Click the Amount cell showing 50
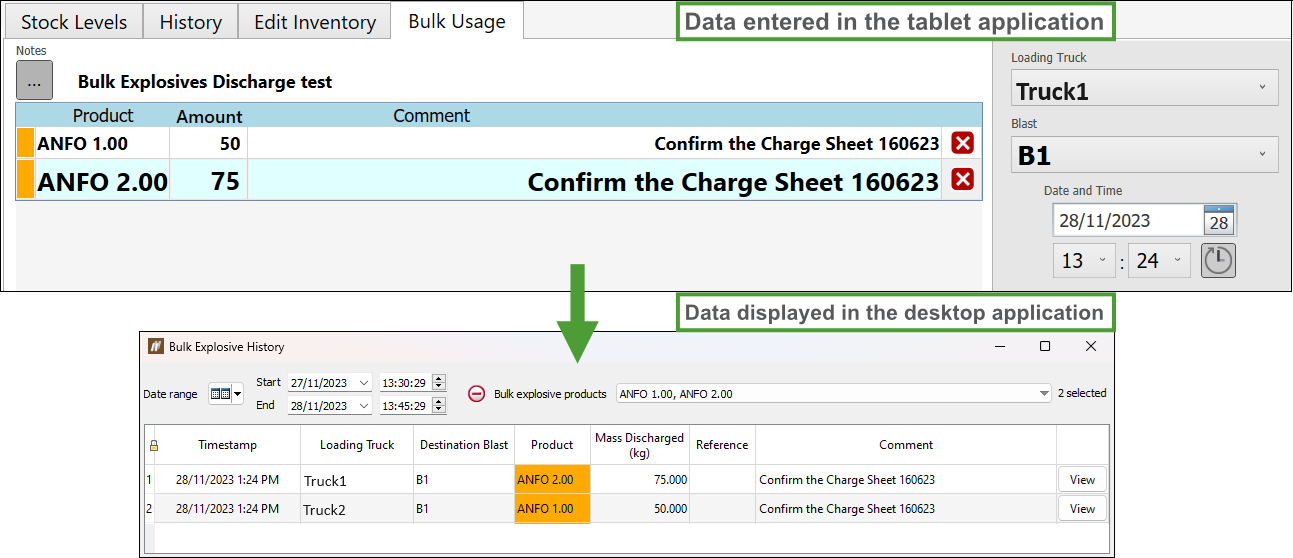1293x558 pixels. 208,143
